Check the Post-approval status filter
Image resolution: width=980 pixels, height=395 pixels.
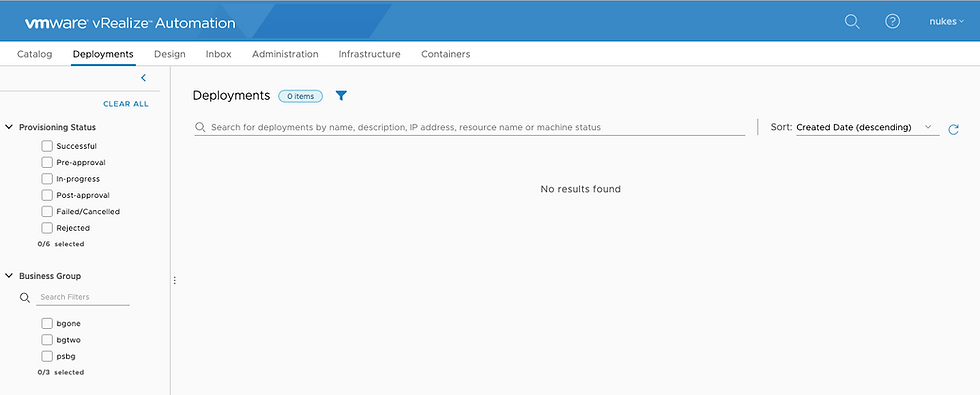(47, 195)
